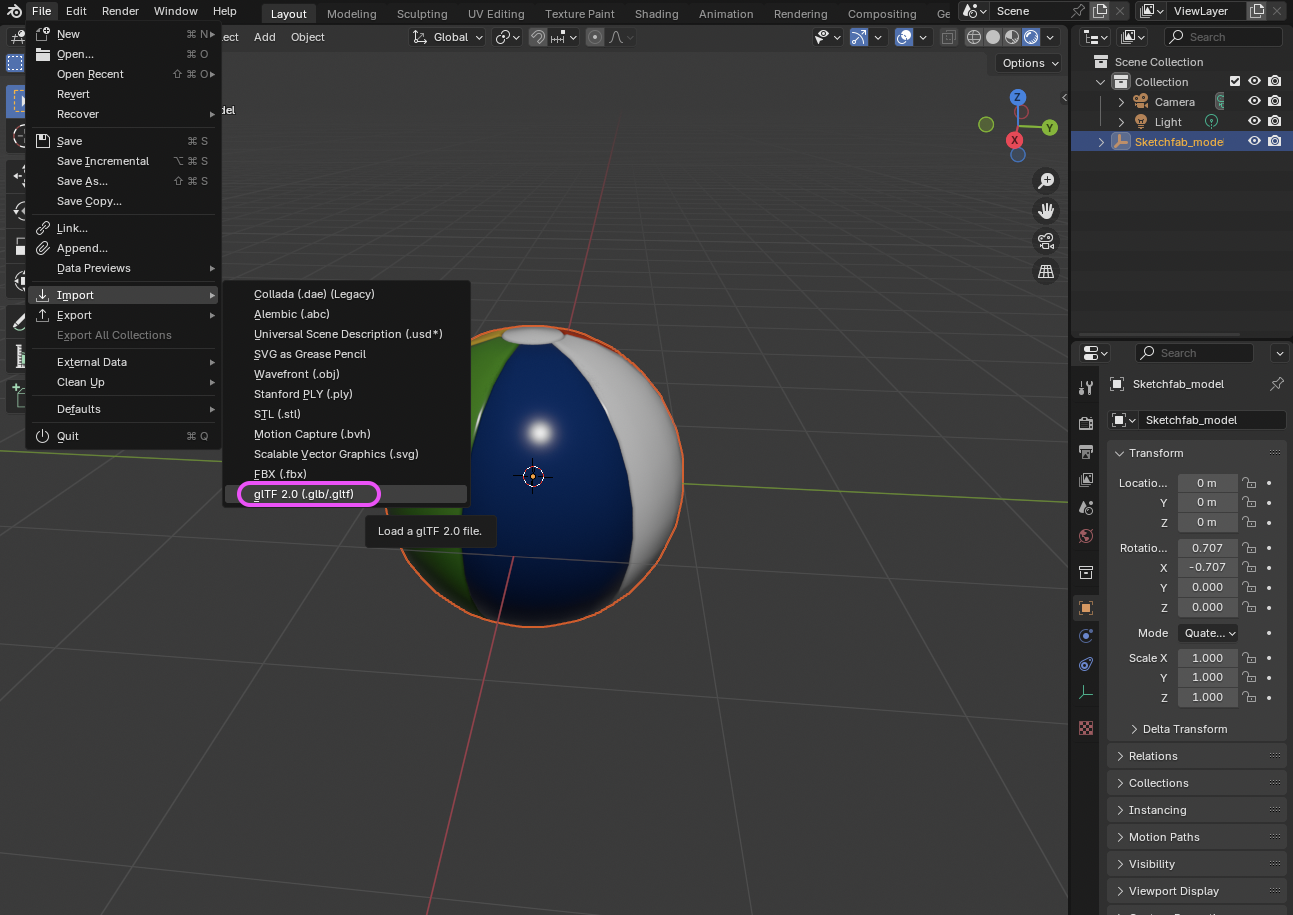Toggle the camera view icon
1293x915 pixels.
click(x=1046, y=241)
